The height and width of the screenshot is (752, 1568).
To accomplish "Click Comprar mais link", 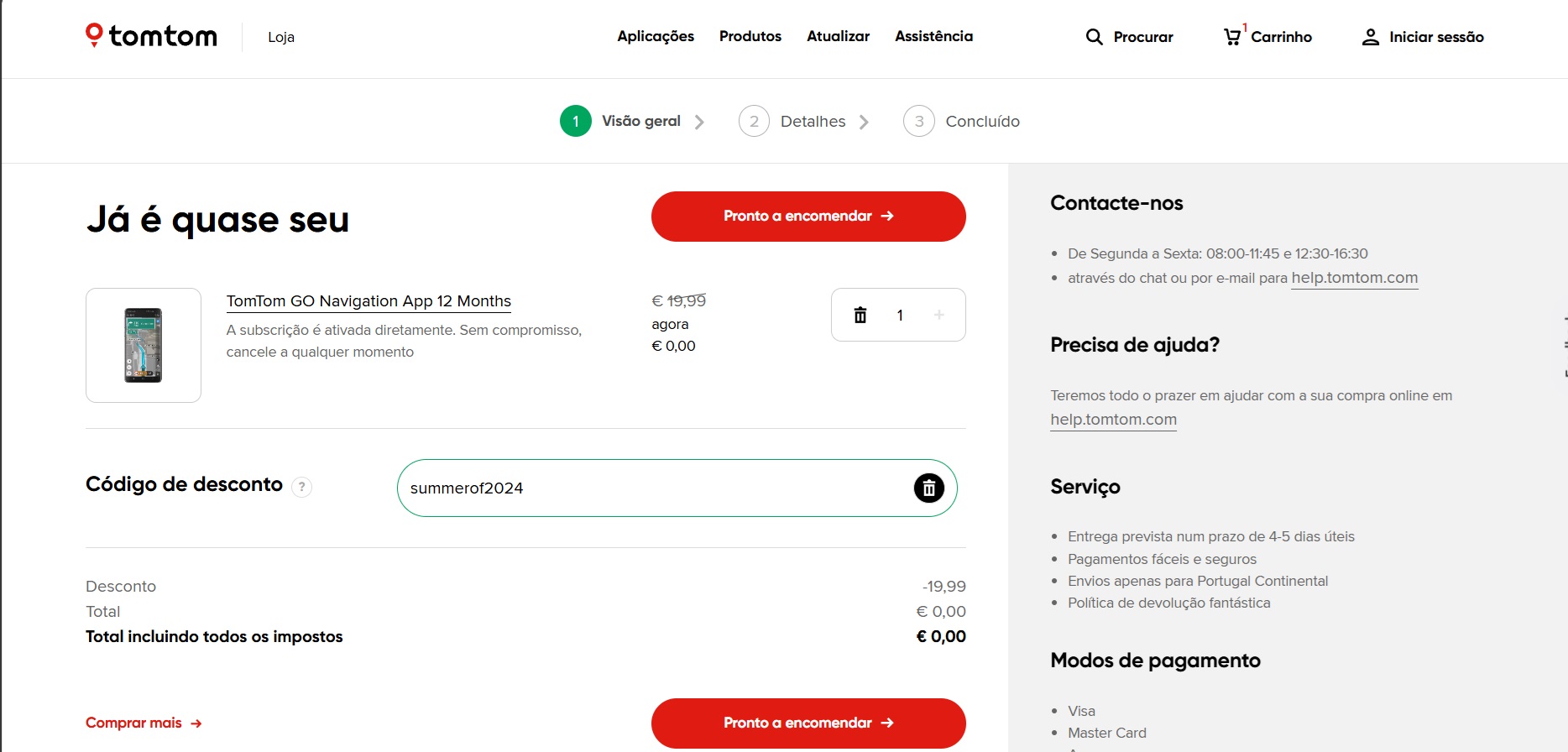I will [144, 723].
